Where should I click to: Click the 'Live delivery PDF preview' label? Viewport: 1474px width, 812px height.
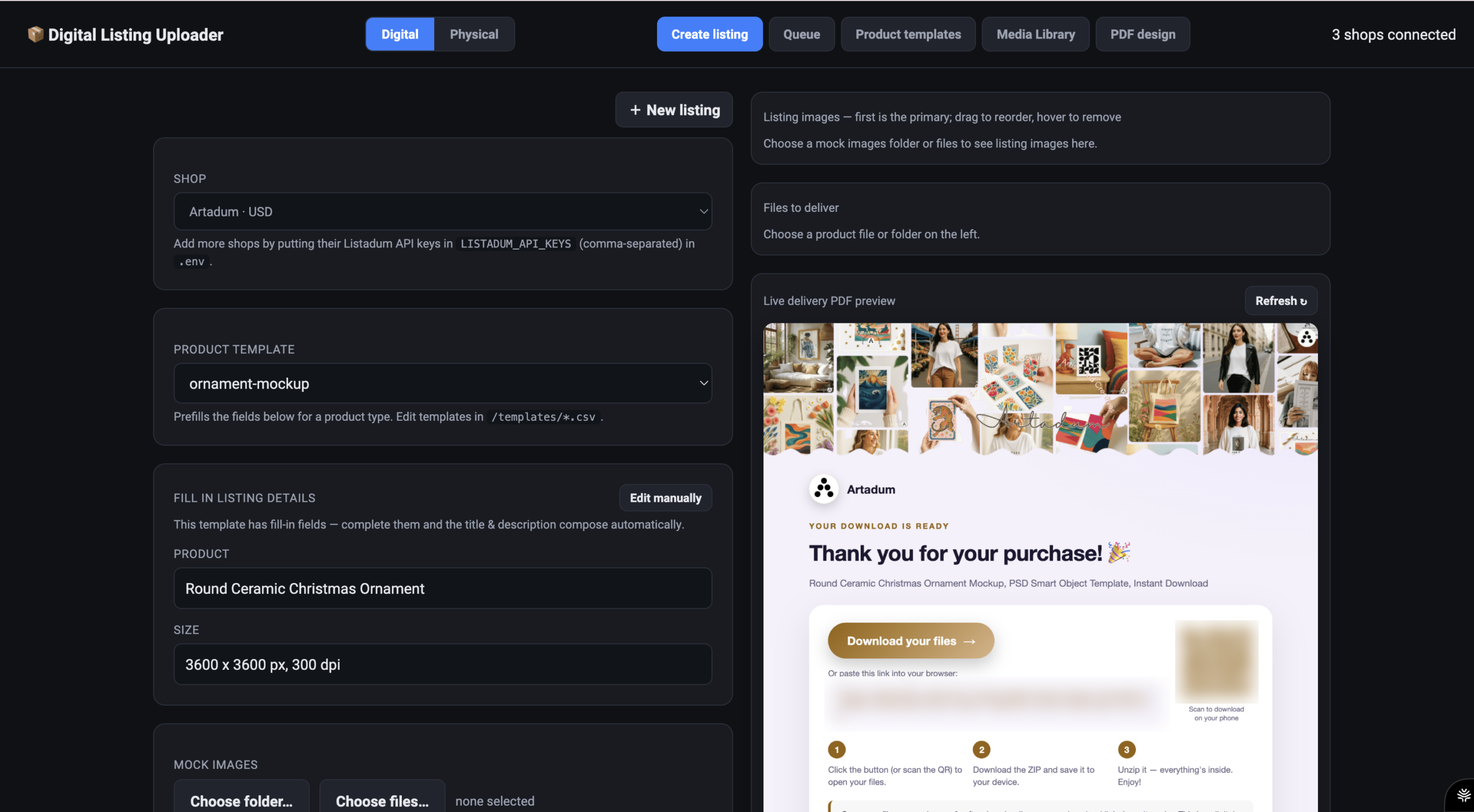[x=829, y=301]
